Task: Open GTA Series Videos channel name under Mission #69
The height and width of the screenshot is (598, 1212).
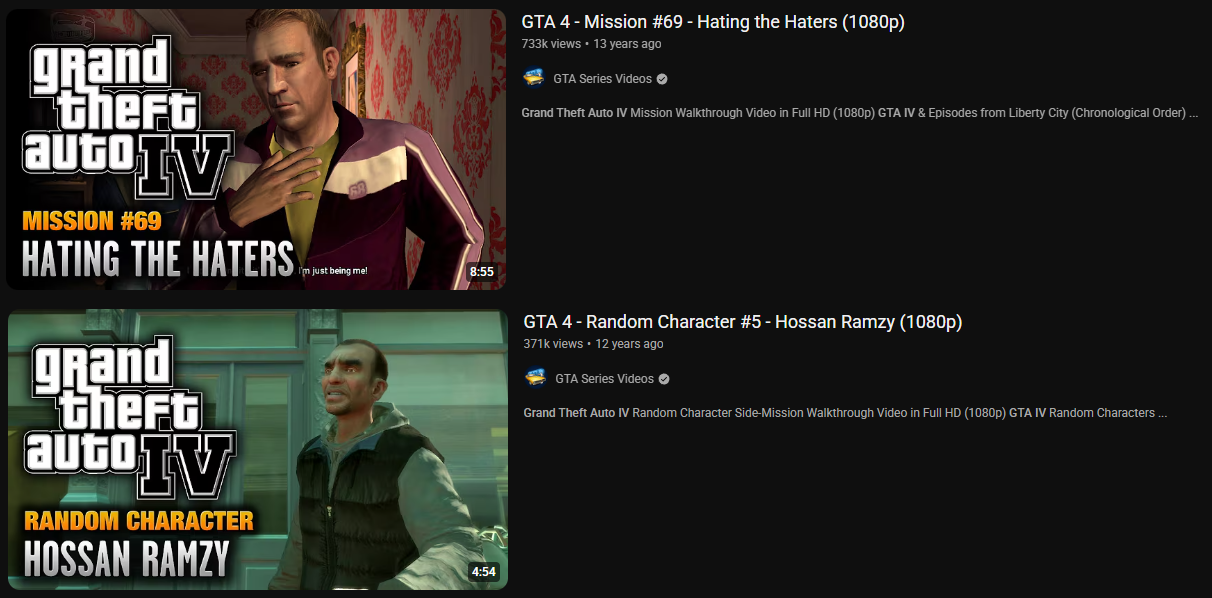Action: click(x=602, y=79)
